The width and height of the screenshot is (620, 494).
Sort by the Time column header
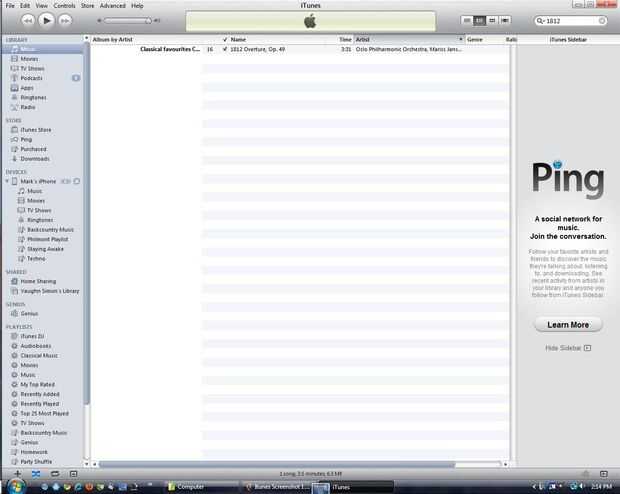tap(345, 40)
